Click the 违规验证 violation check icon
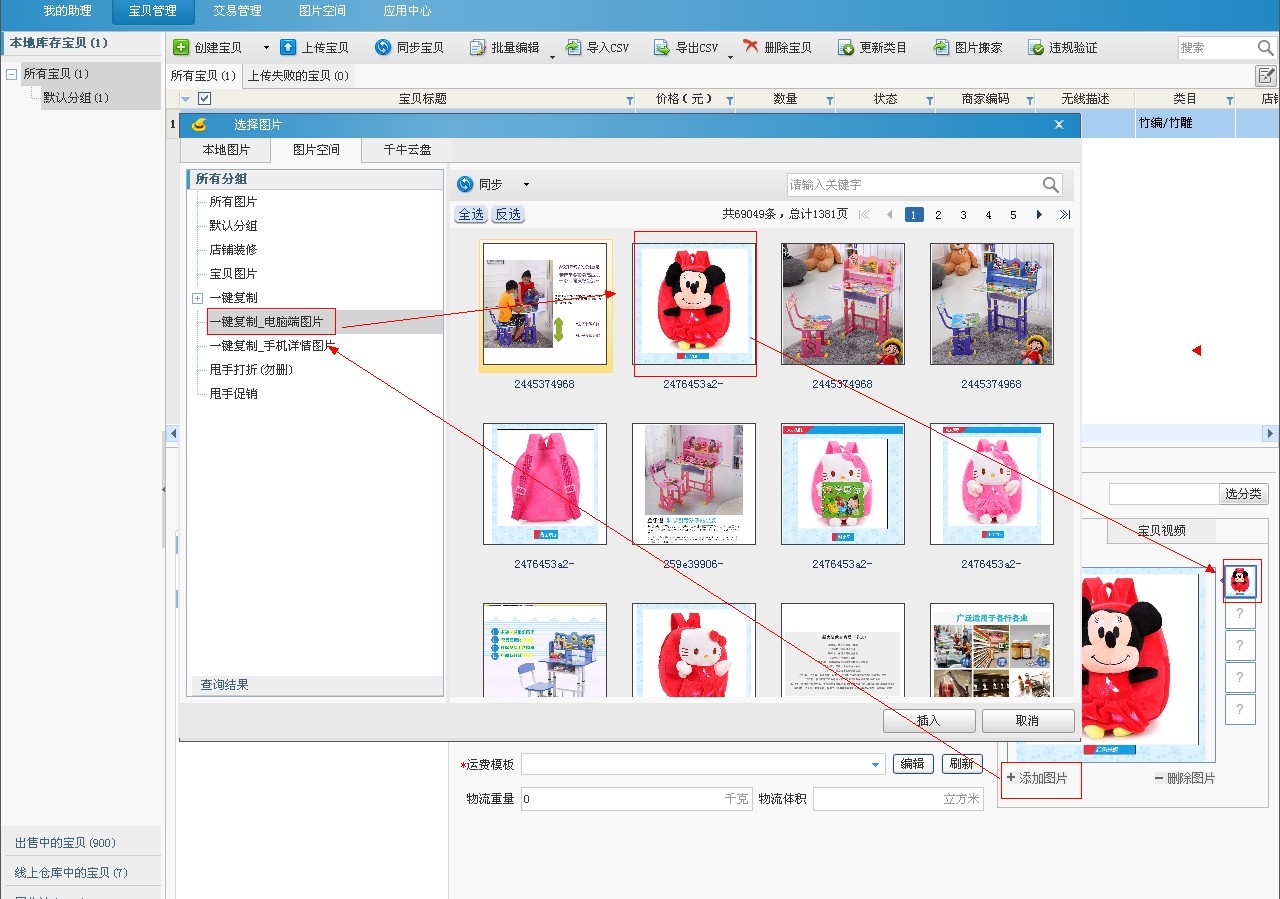The height and width of the screenshot is (899, 1280). tap(1036, 47)
